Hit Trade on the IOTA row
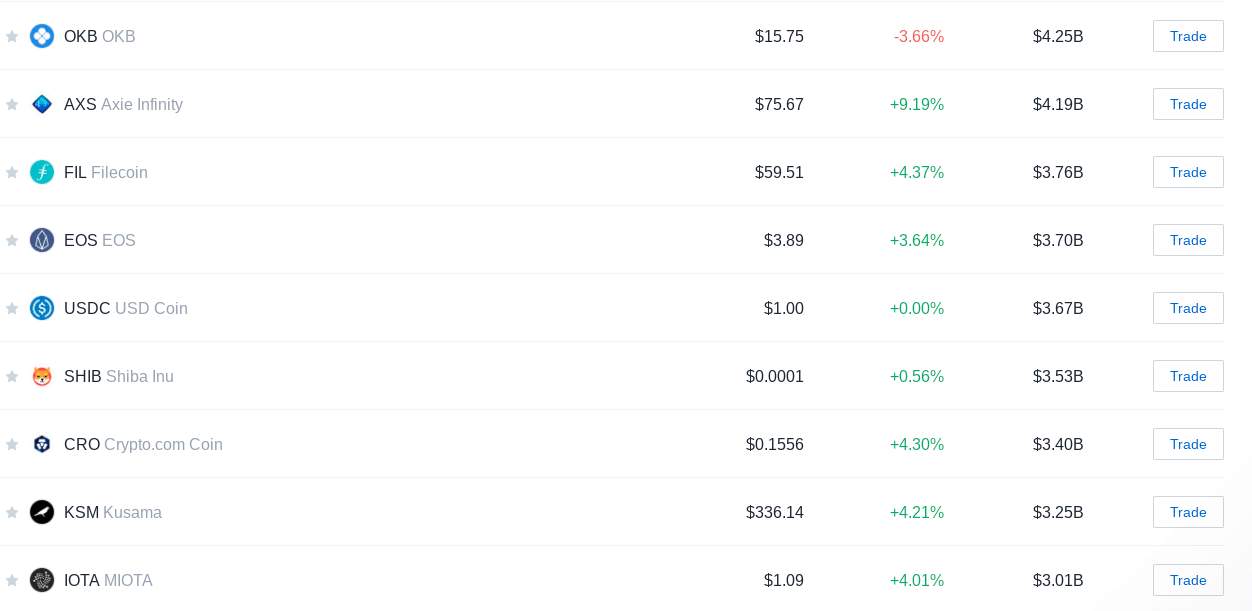 pyautogui.click(x=1188, y=580)
